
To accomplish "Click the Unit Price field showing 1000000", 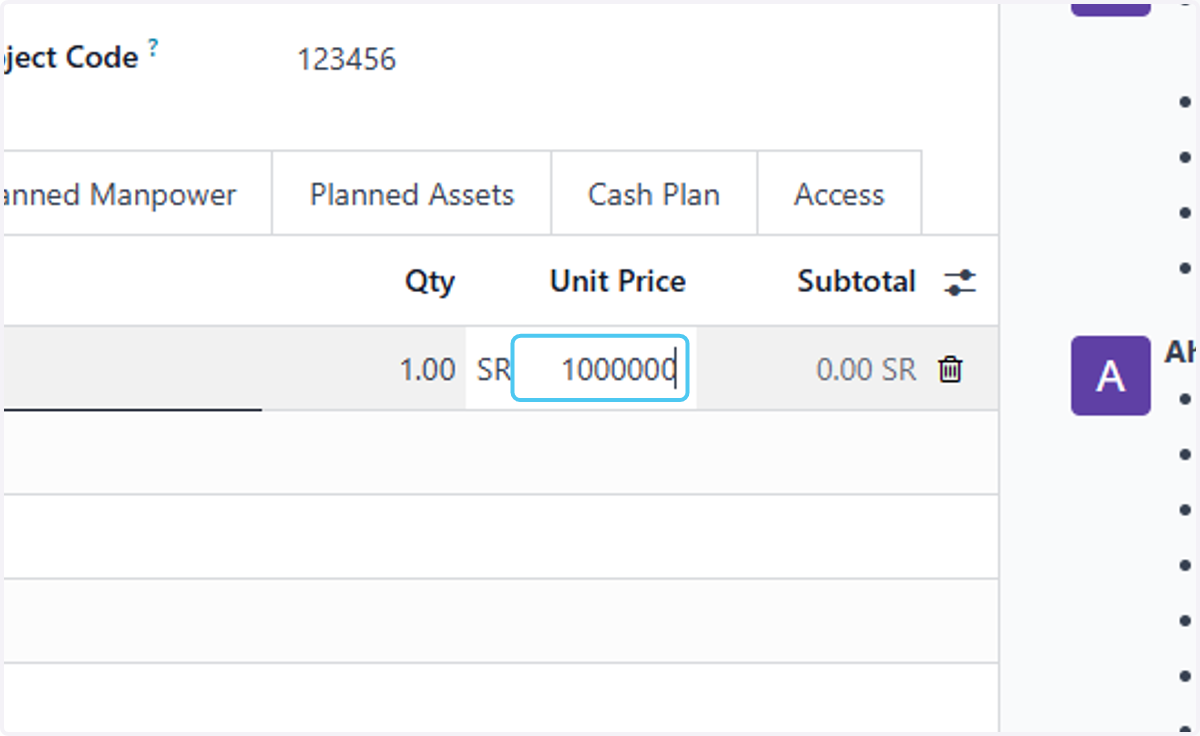I will click(x=600, y=369).
